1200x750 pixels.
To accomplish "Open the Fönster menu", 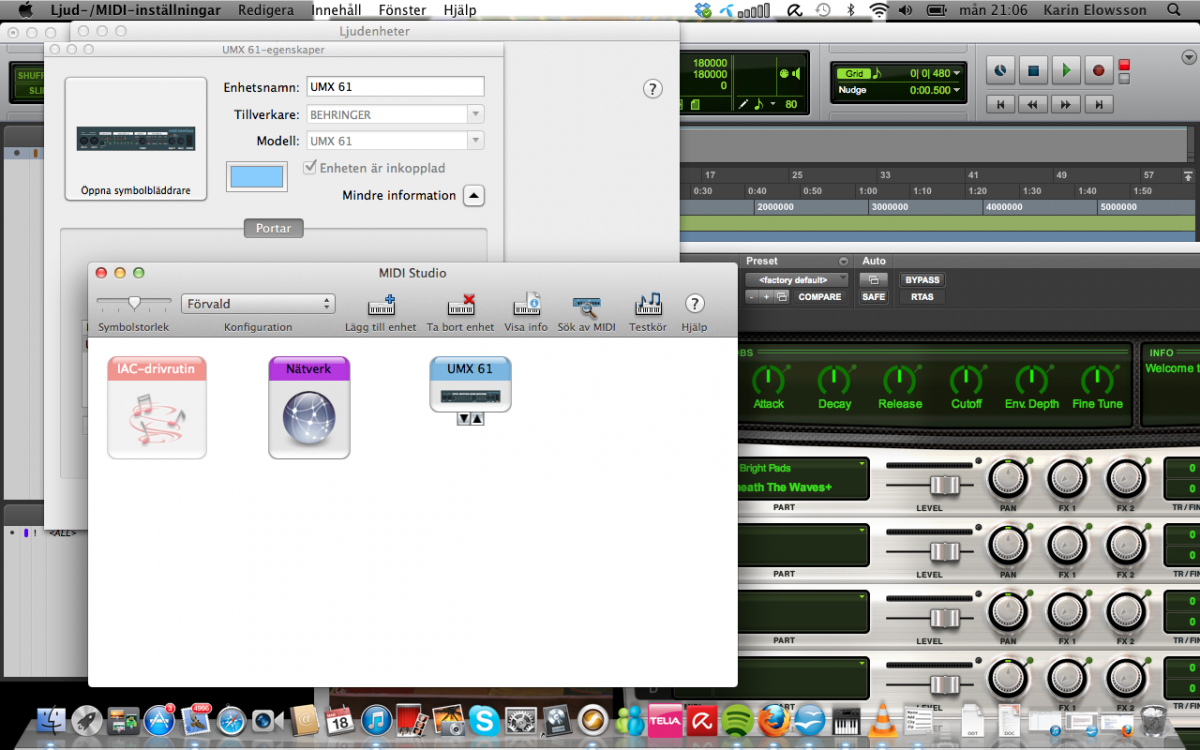I will pyautogui.click(x=402, y=10).
